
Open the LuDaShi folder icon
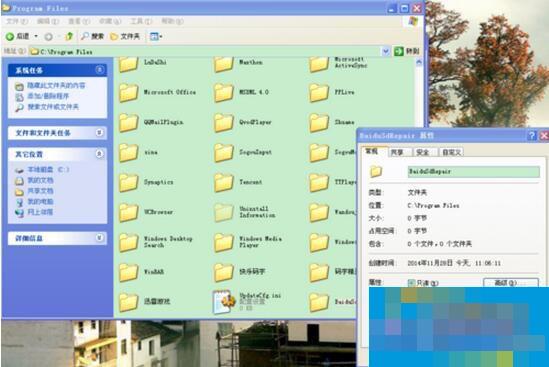[x=128, y=64]
